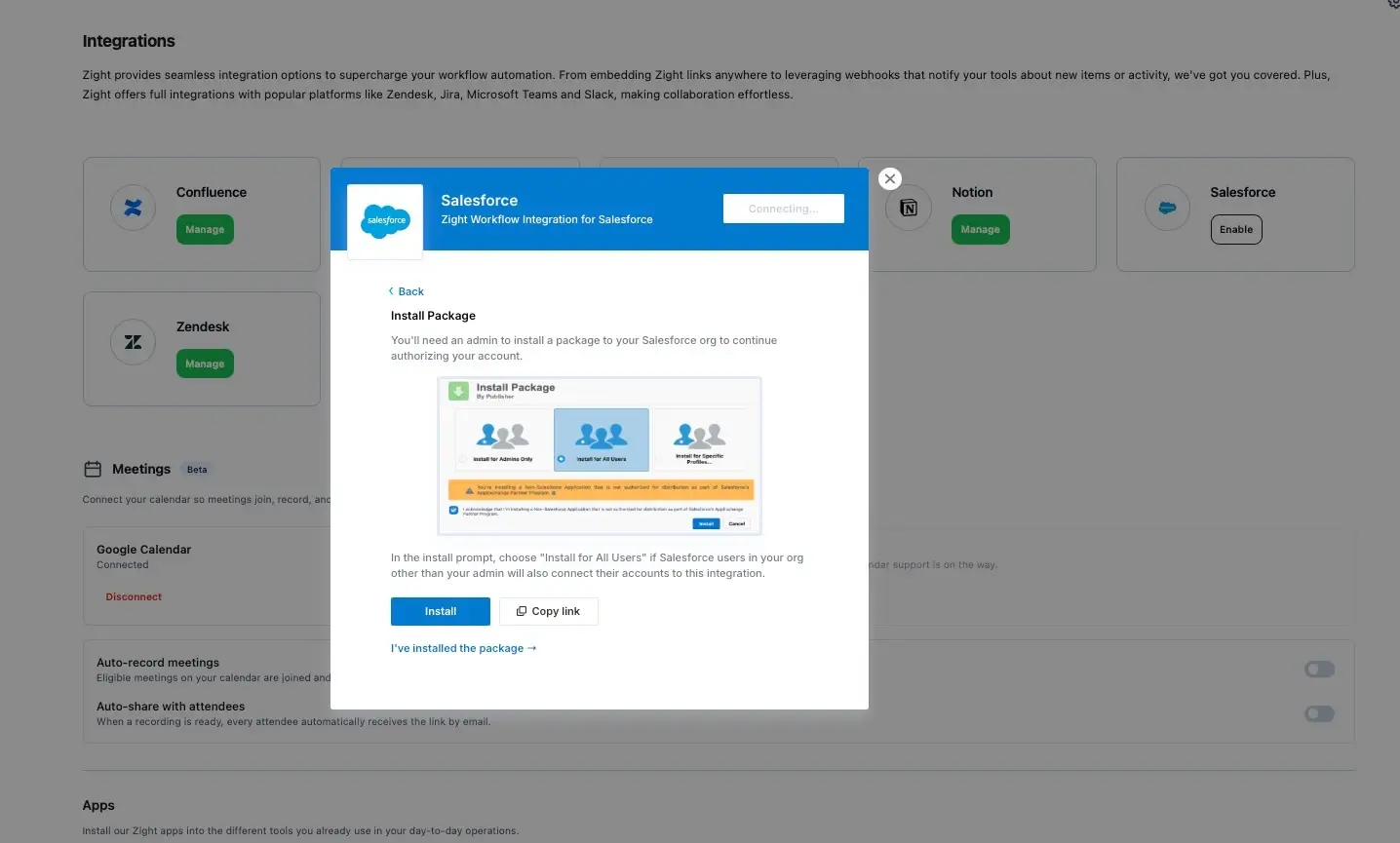The height and width of the screenshot is (843, 1400).
Task: Click the Notion card title
Action: point(972,192)
